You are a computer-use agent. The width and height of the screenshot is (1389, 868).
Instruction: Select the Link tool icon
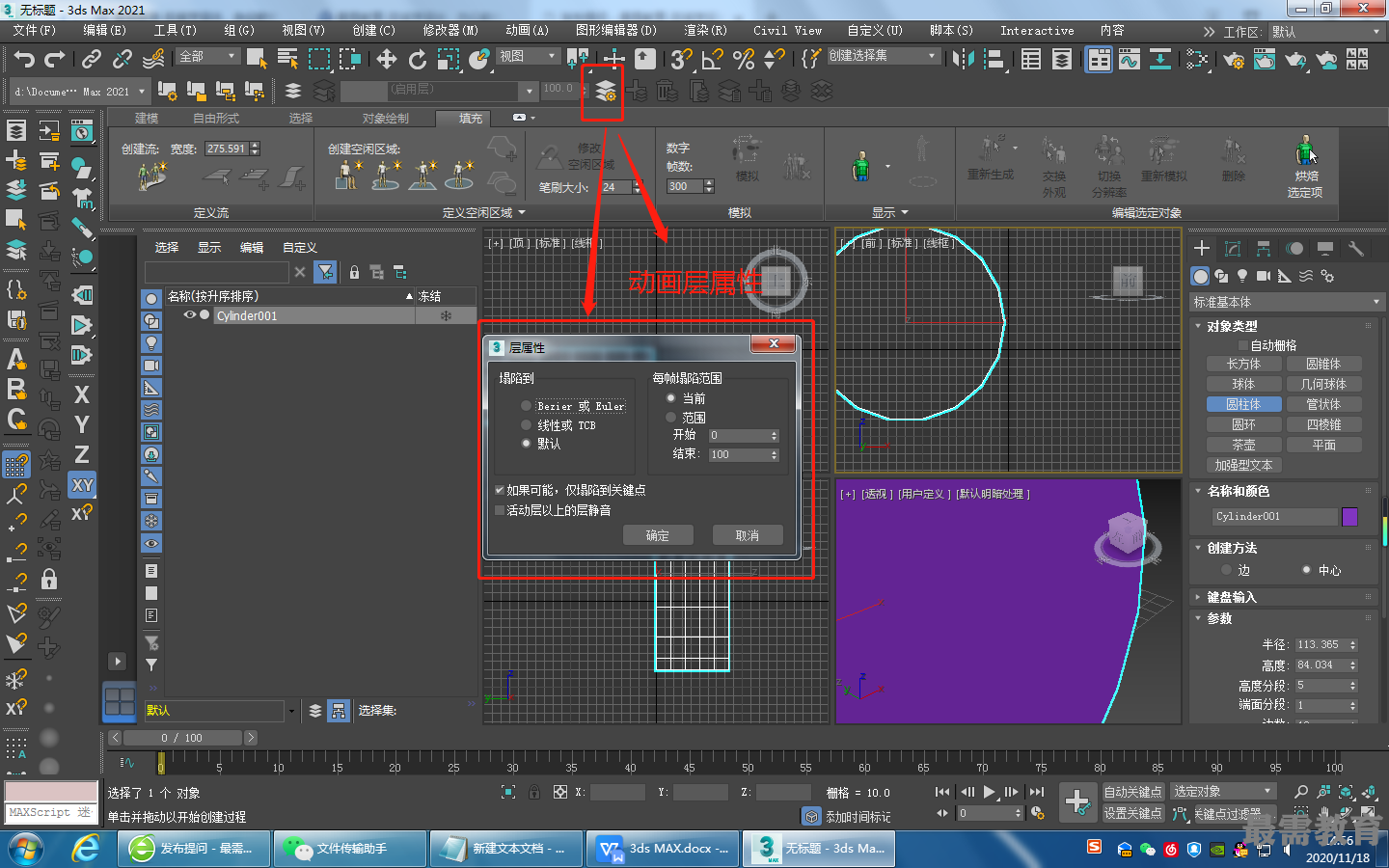(x=91, y=60)
